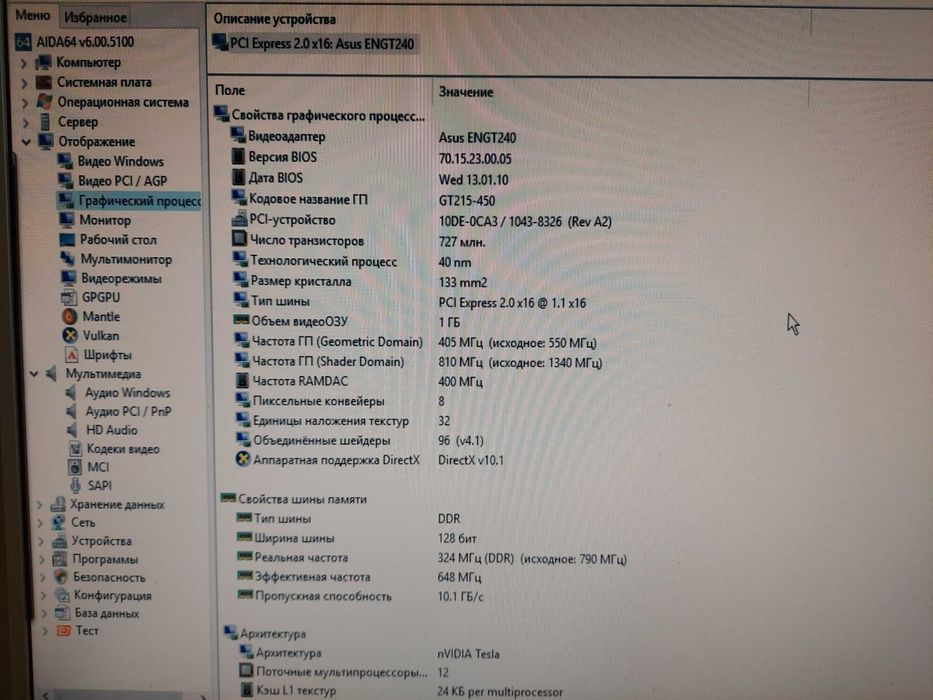Open the SAPI microphone icon
The image size is (933, 700).
tap(76, 485)
